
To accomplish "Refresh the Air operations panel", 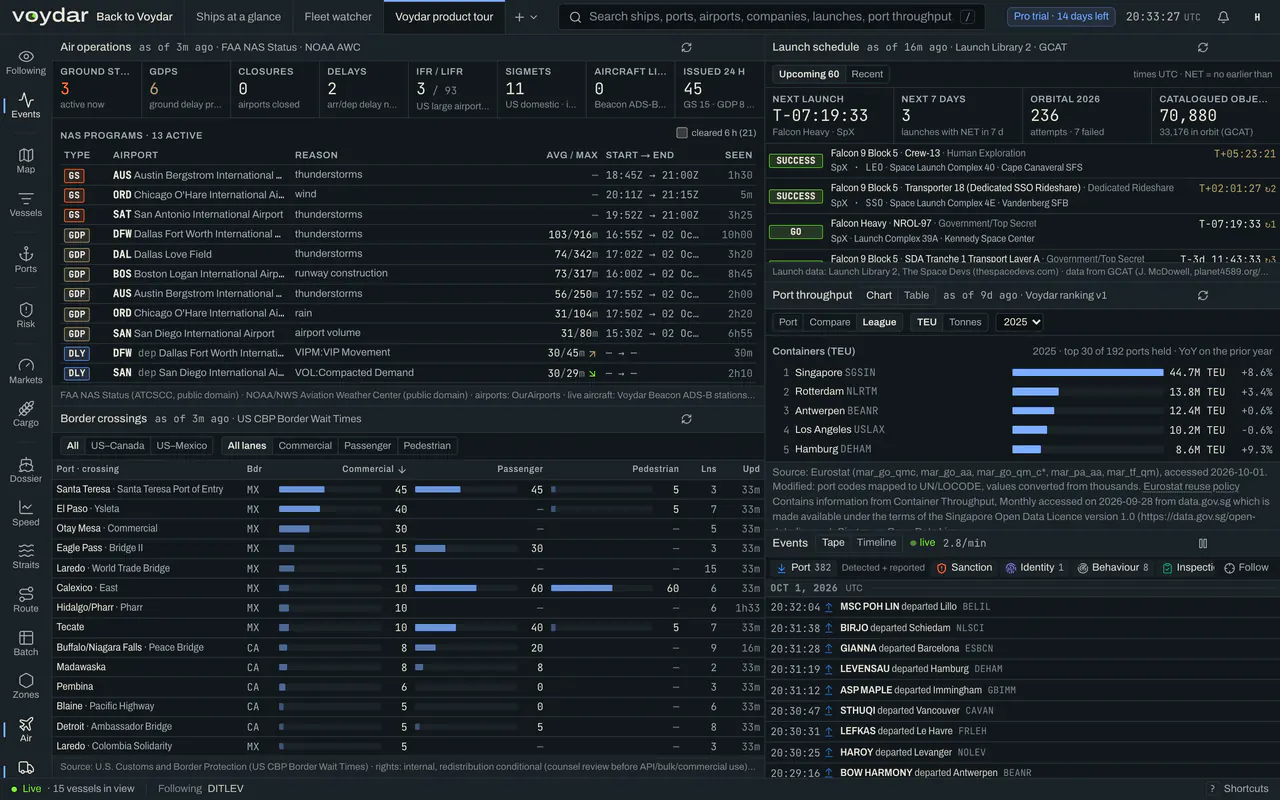I will [x=686, y=47].
